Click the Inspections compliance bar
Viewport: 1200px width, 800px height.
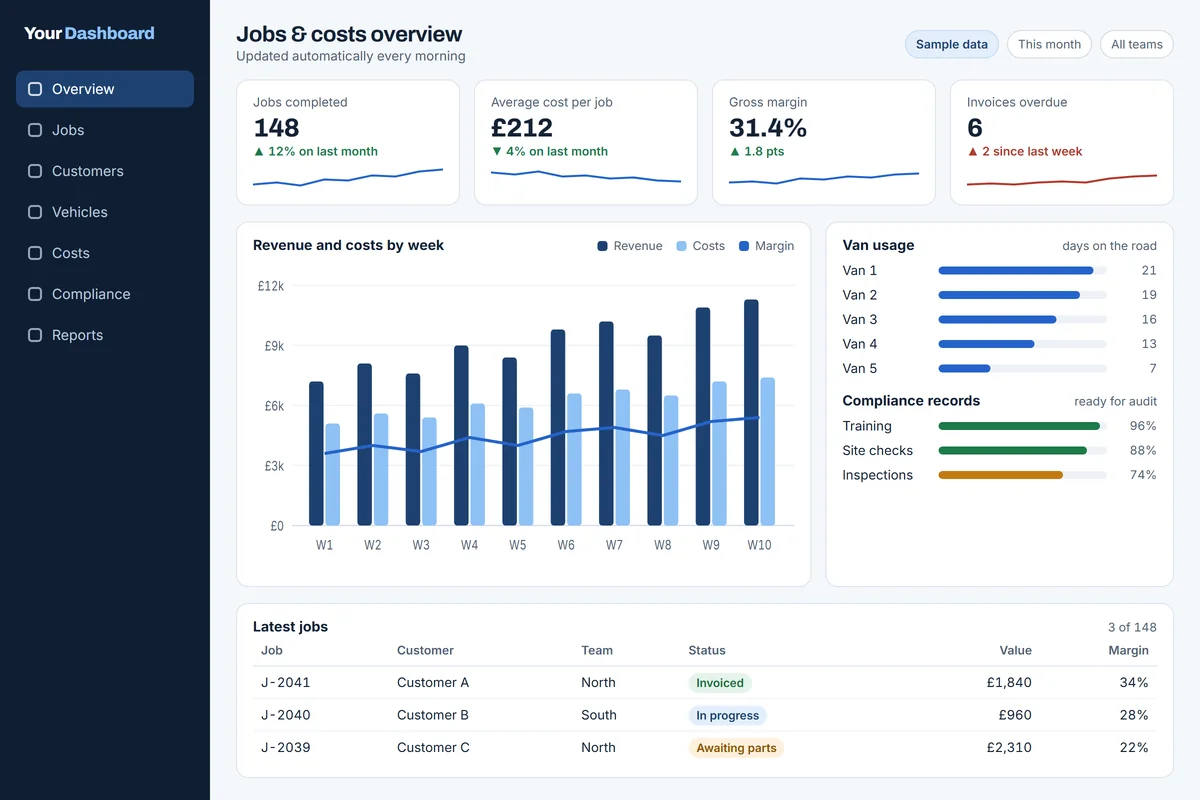coord(1022,475)
